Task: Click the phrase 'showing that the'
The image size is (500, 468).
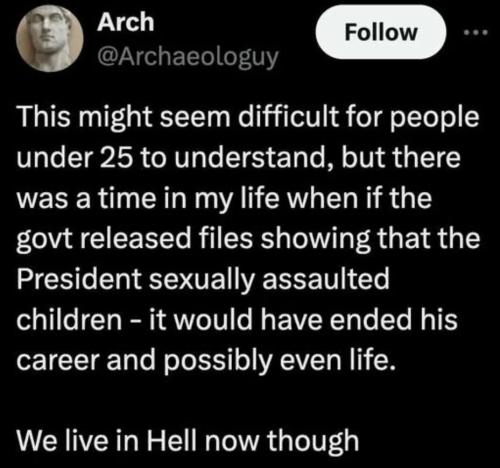Action: (x=370, y=240)
